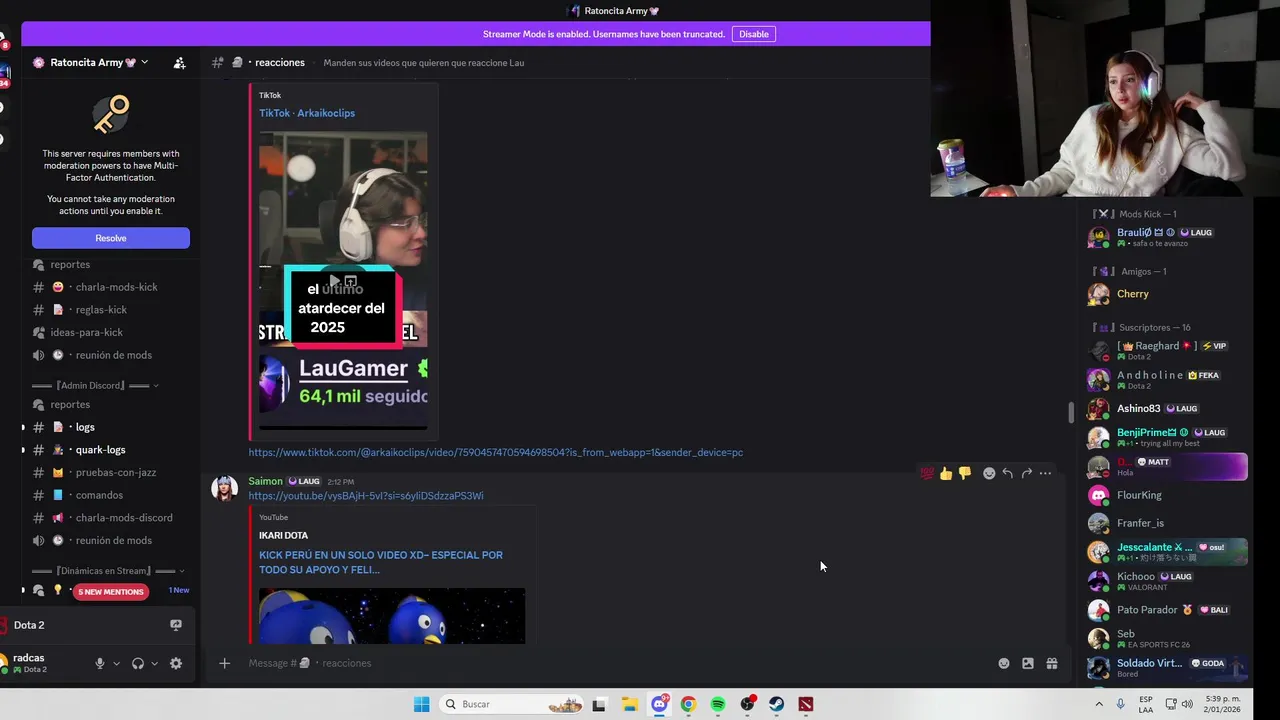
Task: Open headphone output options arrow
Action: point(154,663)
